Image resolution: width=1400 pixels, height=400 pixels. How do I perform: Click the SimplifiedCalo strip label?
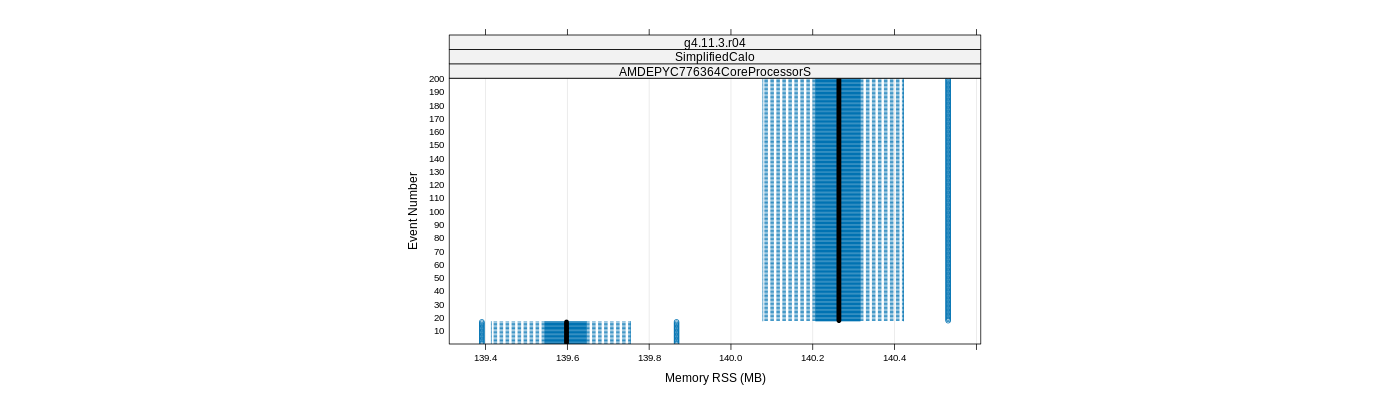[x=714, y=57]
